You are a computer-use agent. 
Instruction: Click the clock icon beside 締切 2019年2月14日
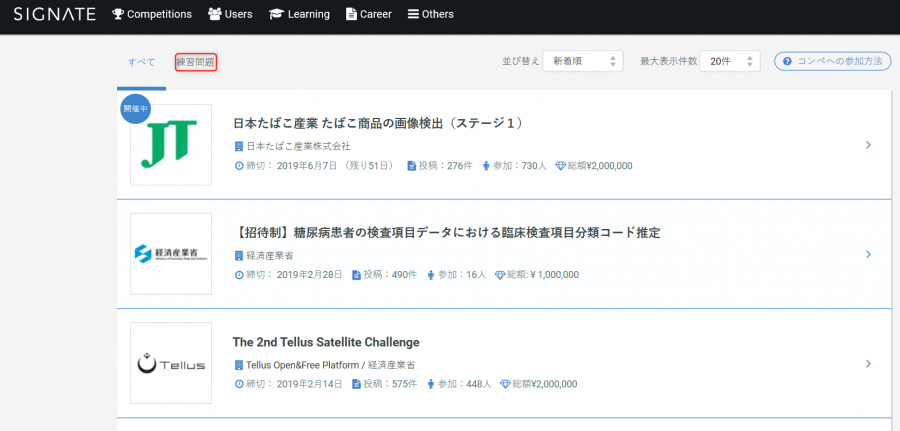click(x=239, y=384)
